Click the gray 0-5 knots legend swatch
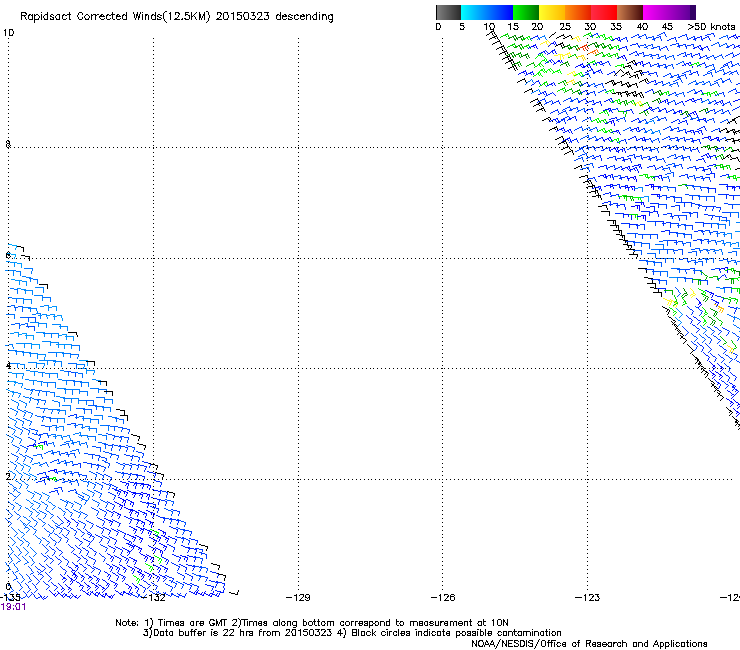740x650 pixels. tap(448, 12)
